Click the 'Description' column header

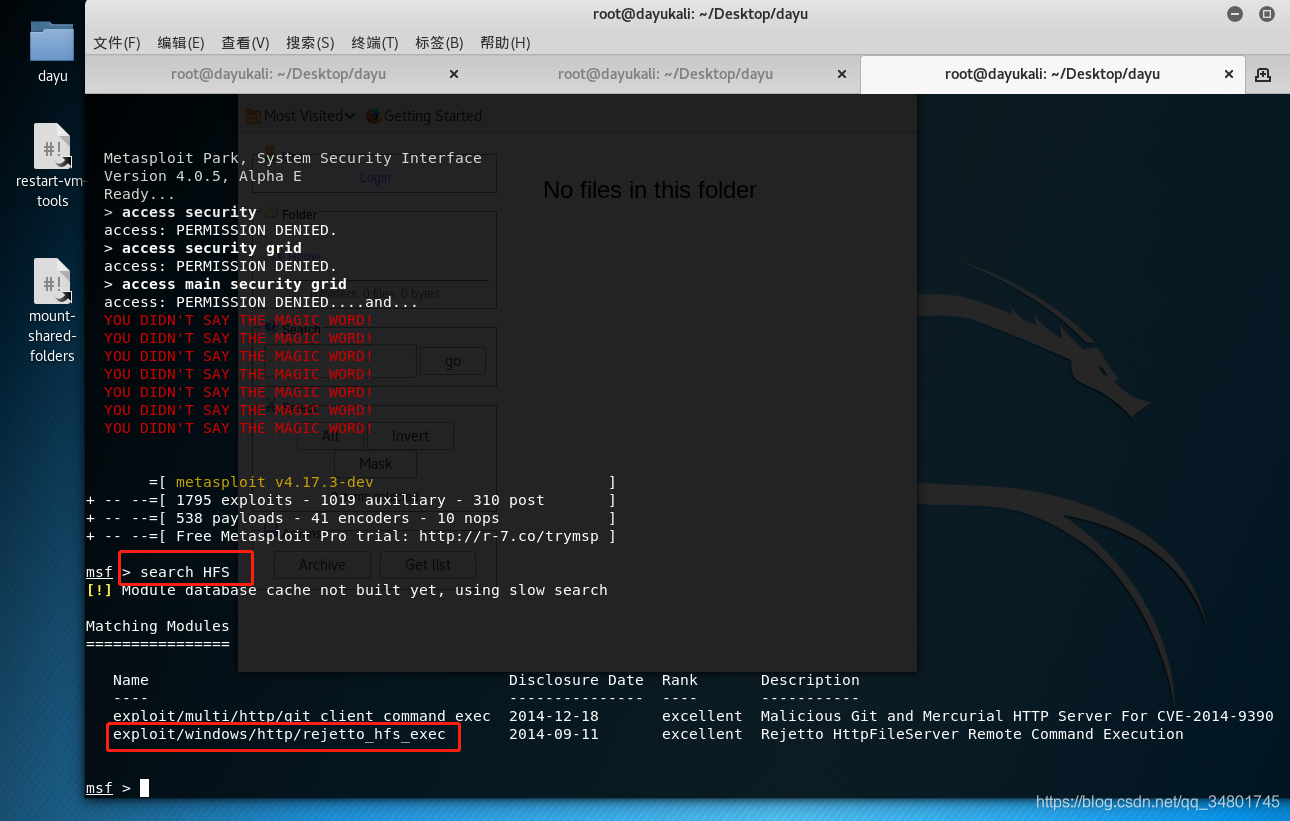810,680
